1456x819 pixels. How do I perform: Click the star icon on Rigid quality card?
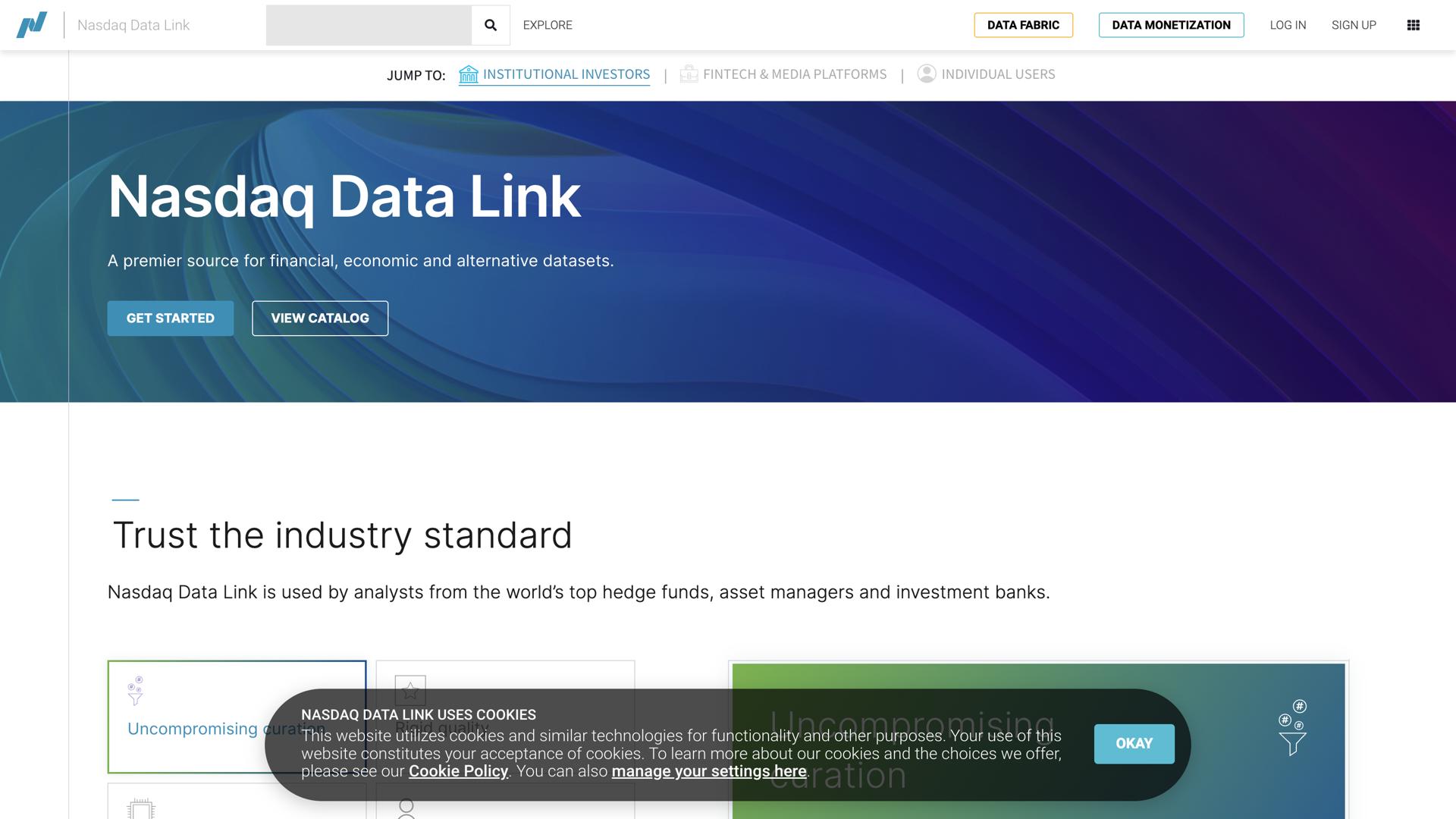[x=410, y=689]
